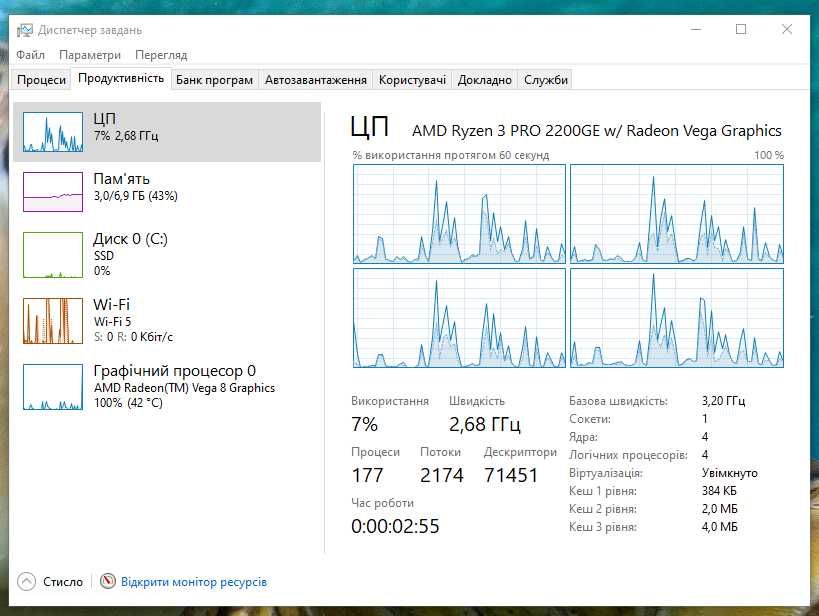Screen dimensions: 819x616
Task: Select the Wi-Fi mini graph thumbnail
Action: click(x=53, y=321)
